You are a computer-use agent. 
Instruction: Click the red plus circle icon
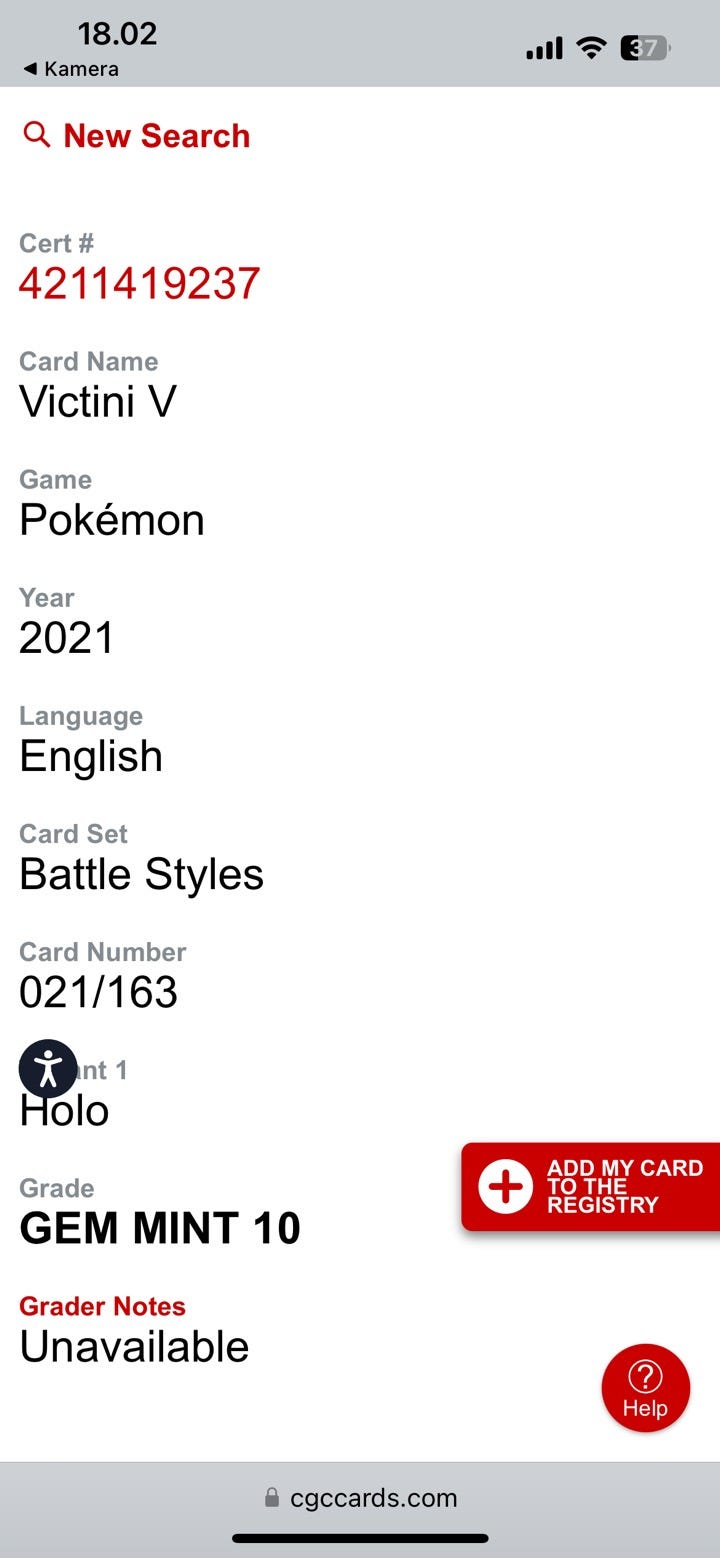click(x=505, y=1187)
